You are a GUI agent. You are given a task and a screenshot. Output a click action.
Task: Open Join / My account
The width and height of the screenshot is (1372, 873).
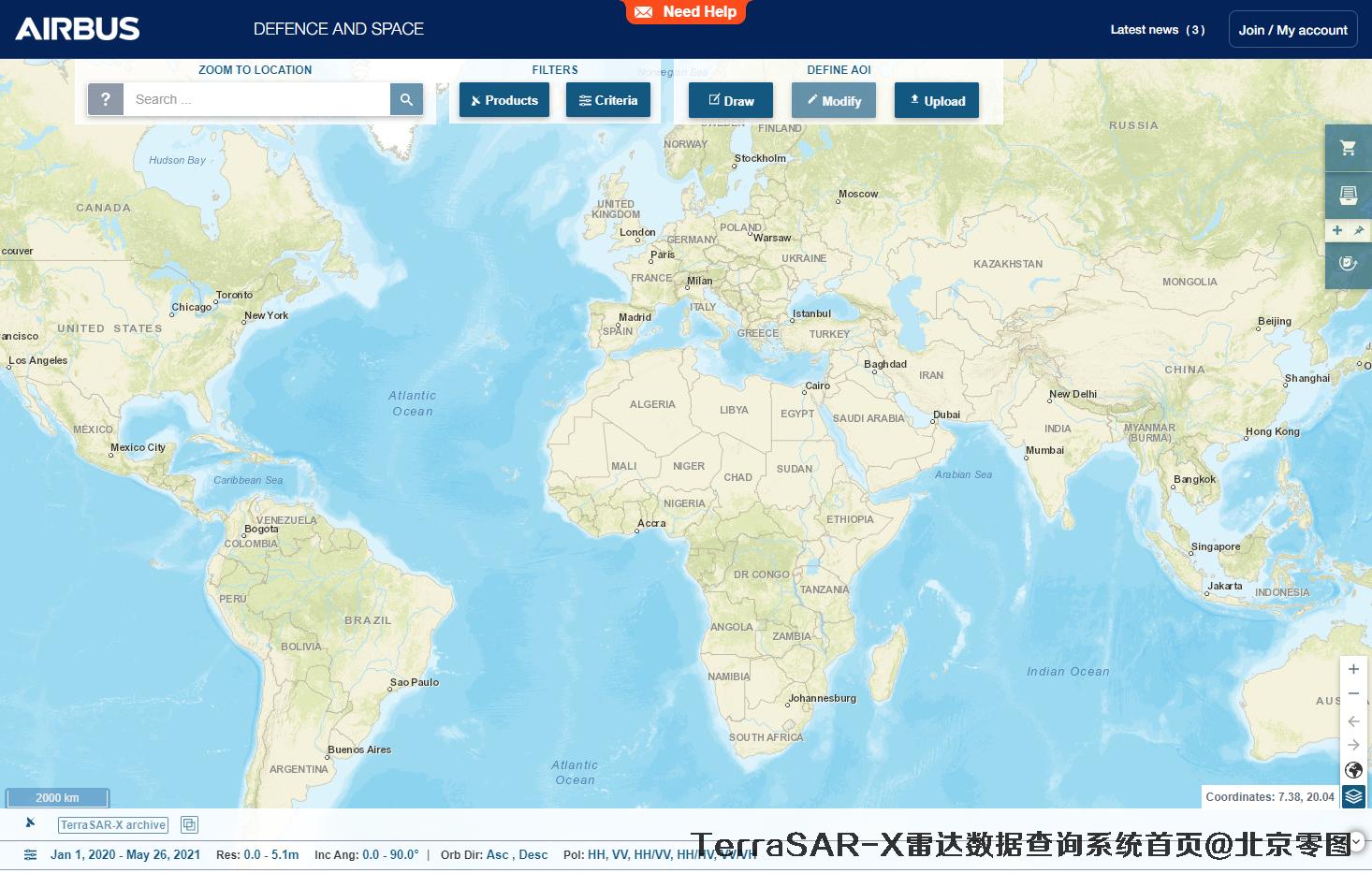[x=1292, y=30]
